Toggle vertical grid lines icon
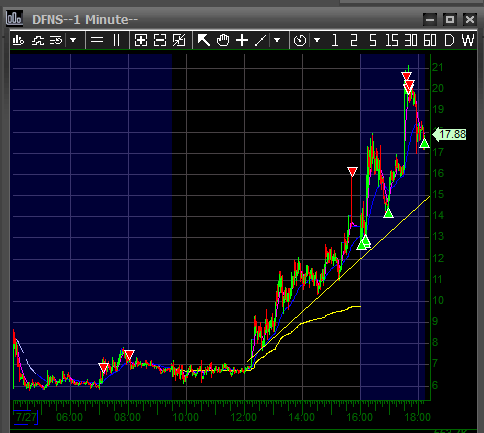 116,41
